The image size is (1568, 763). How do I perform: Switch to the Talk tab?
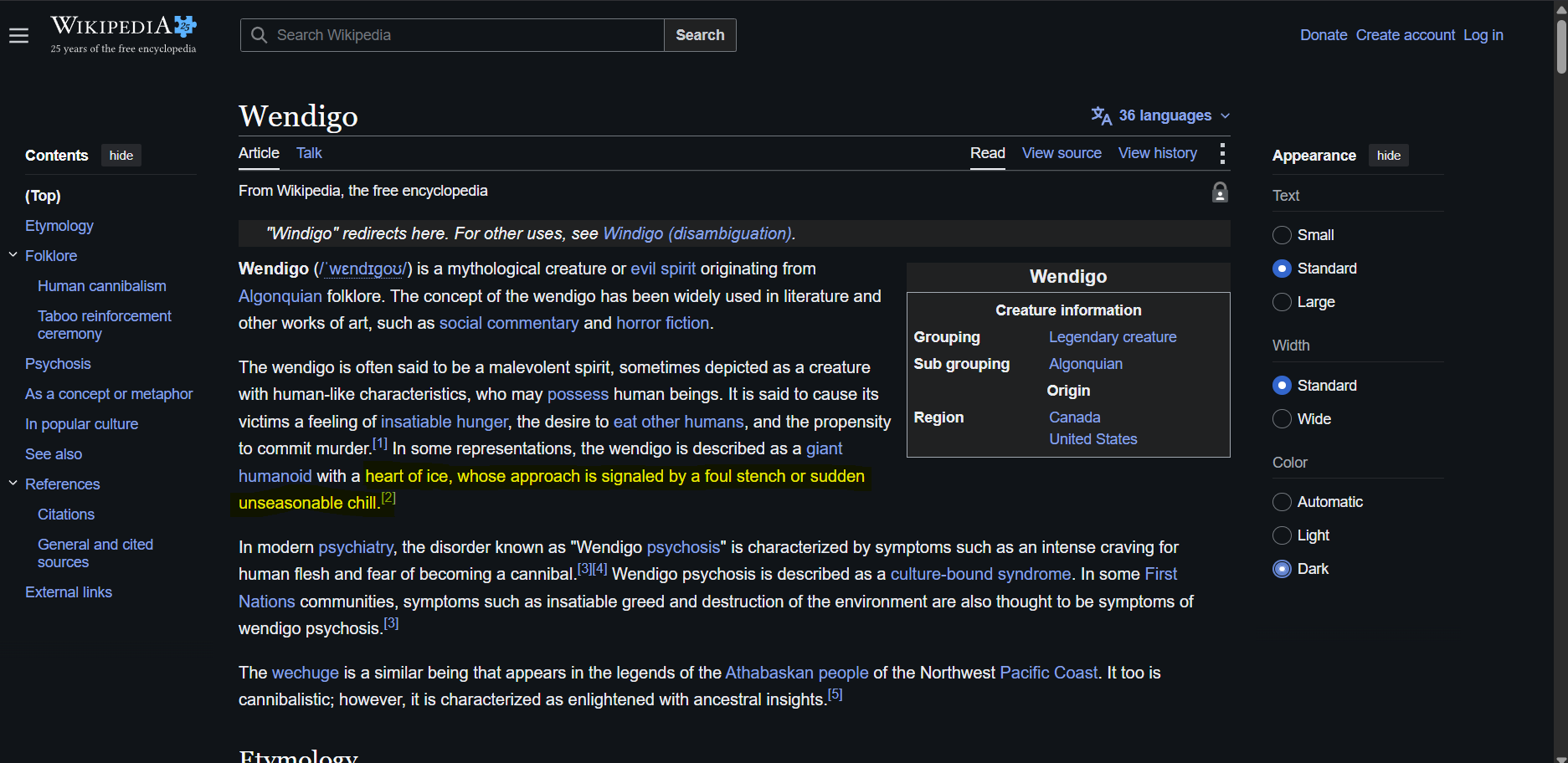[309, 153]
